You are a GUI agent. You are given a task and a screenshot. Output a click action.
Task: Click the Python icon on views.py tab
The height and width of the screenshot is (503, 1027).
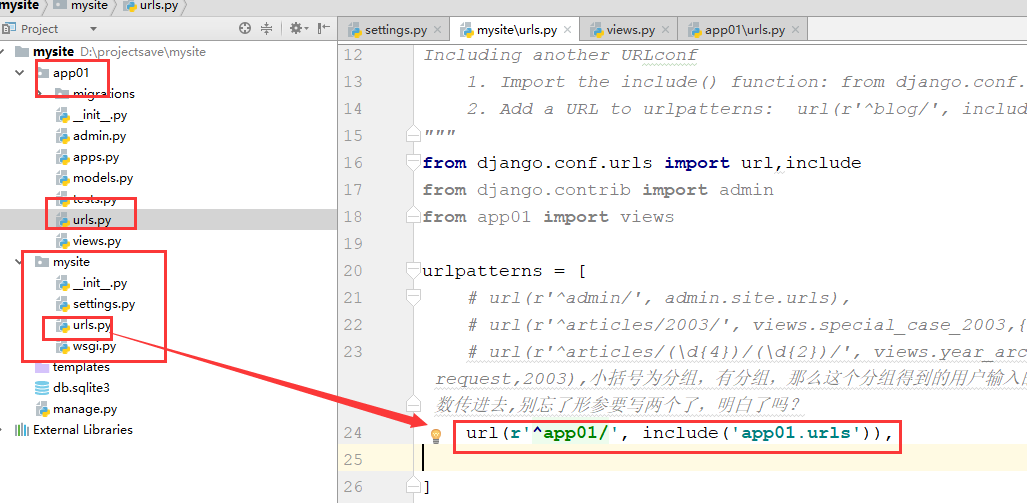(596, 30)
